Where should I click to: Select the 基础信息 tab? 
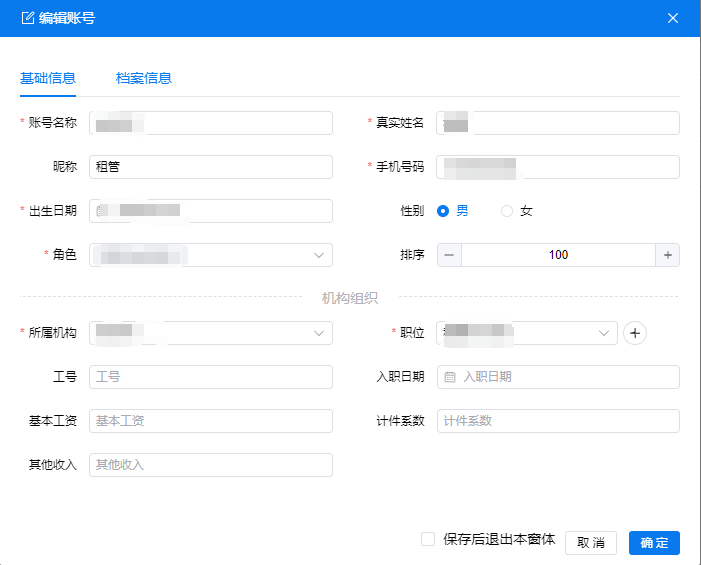(48, 78)
